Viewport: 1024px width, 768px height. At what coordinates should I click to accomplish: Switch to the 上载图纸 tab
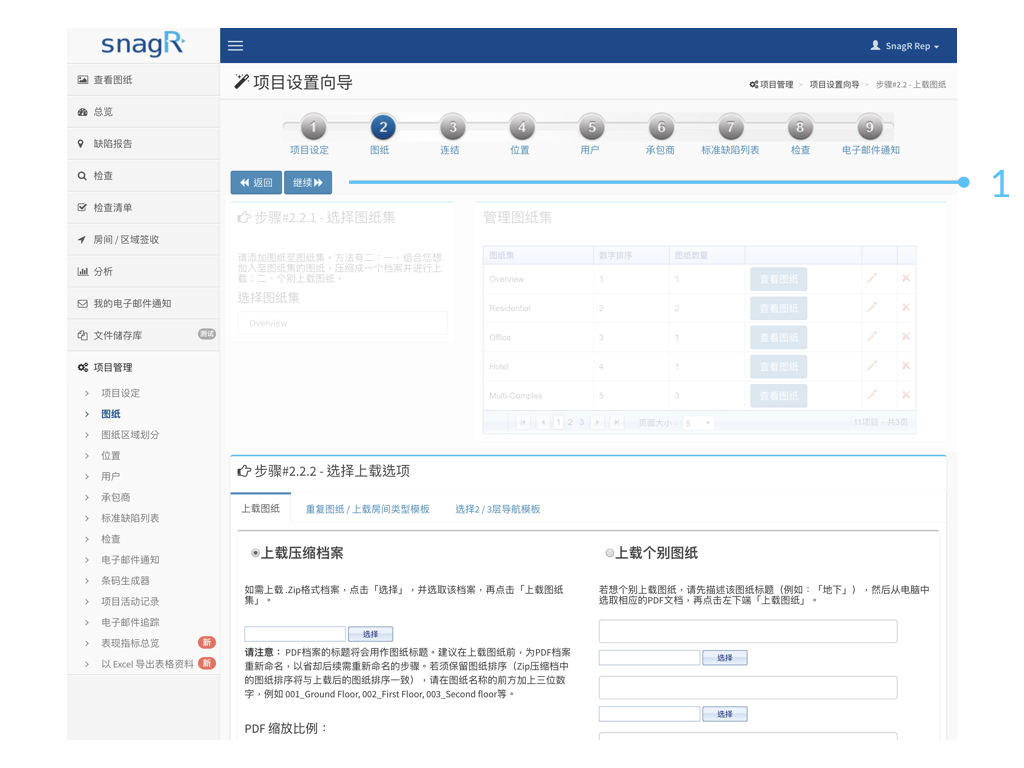tap(261, 509)
